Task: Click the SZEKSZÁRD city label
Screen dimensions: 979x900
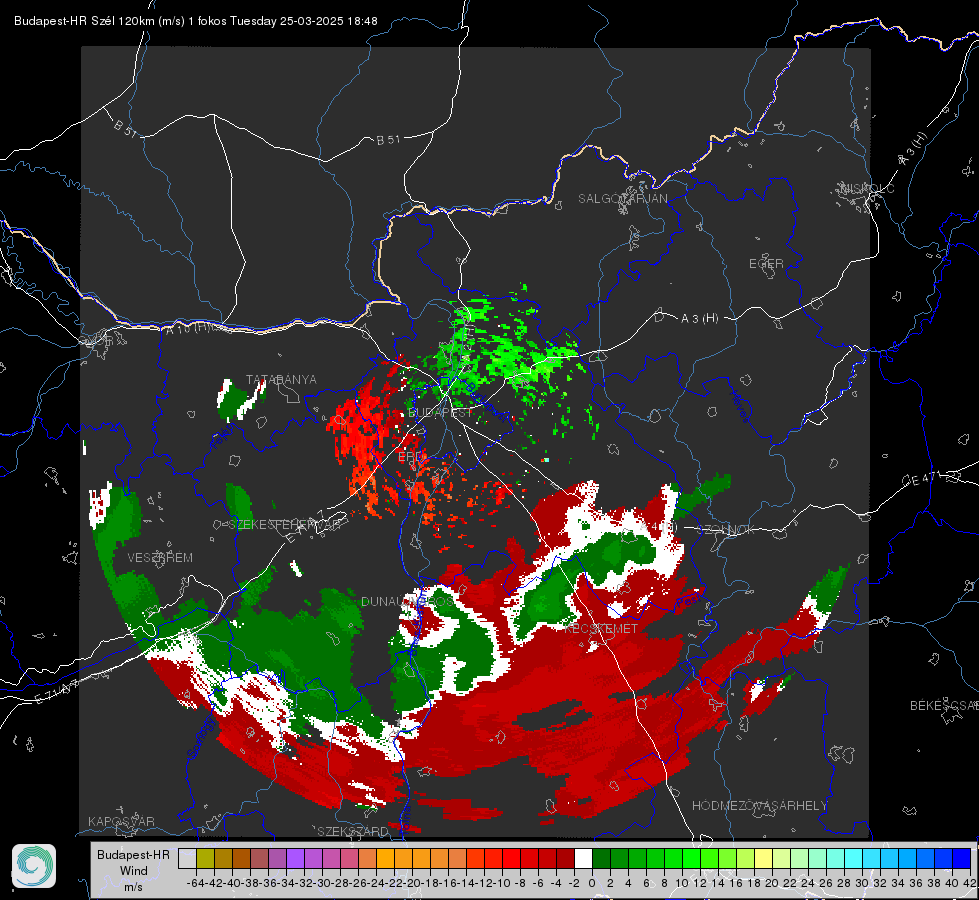Action: [x=353, y=831]
